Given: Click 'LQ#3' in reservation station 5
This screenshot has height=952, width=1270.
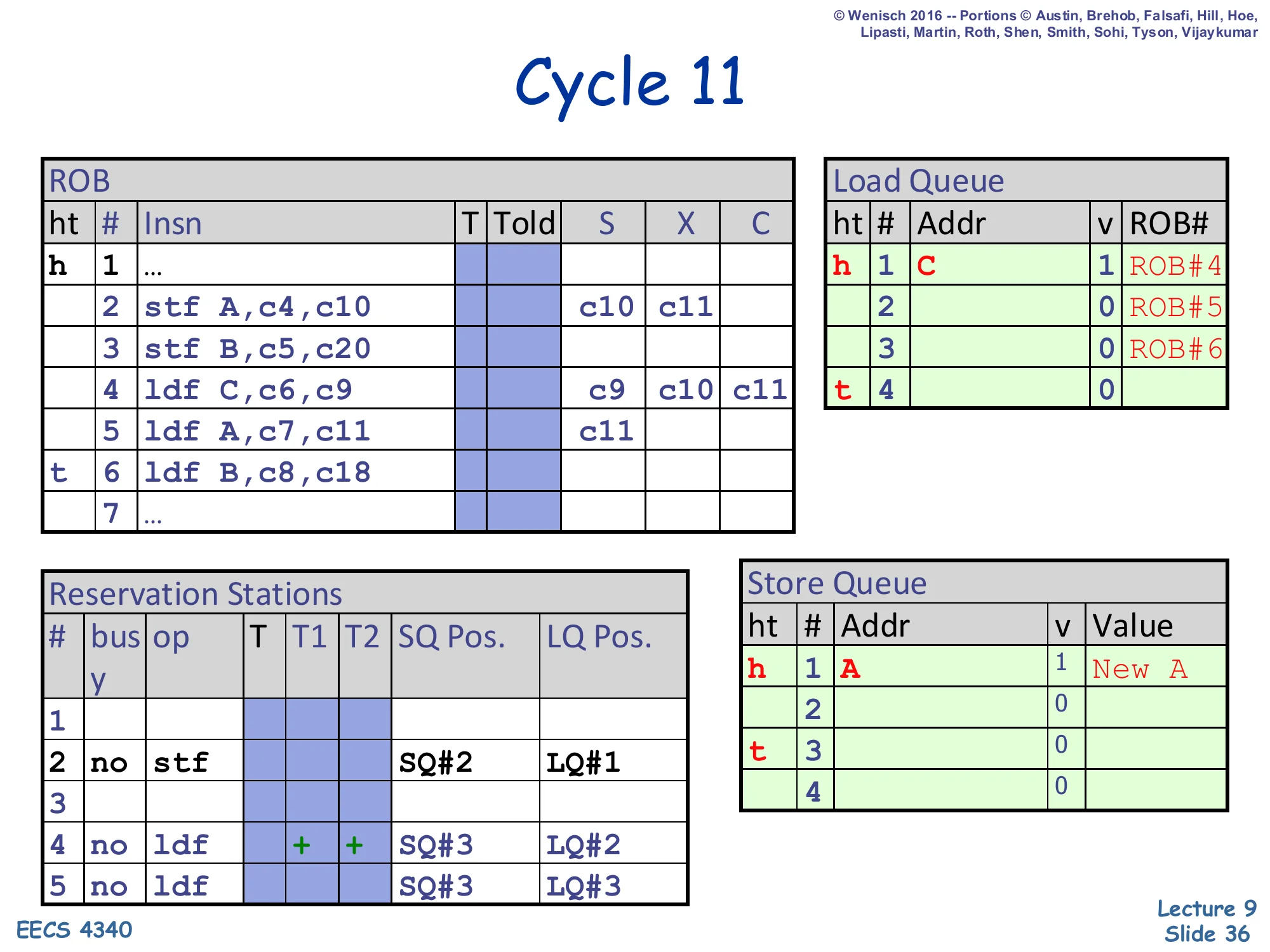Looking at the screenshot, I should click(x=584, y=886).
